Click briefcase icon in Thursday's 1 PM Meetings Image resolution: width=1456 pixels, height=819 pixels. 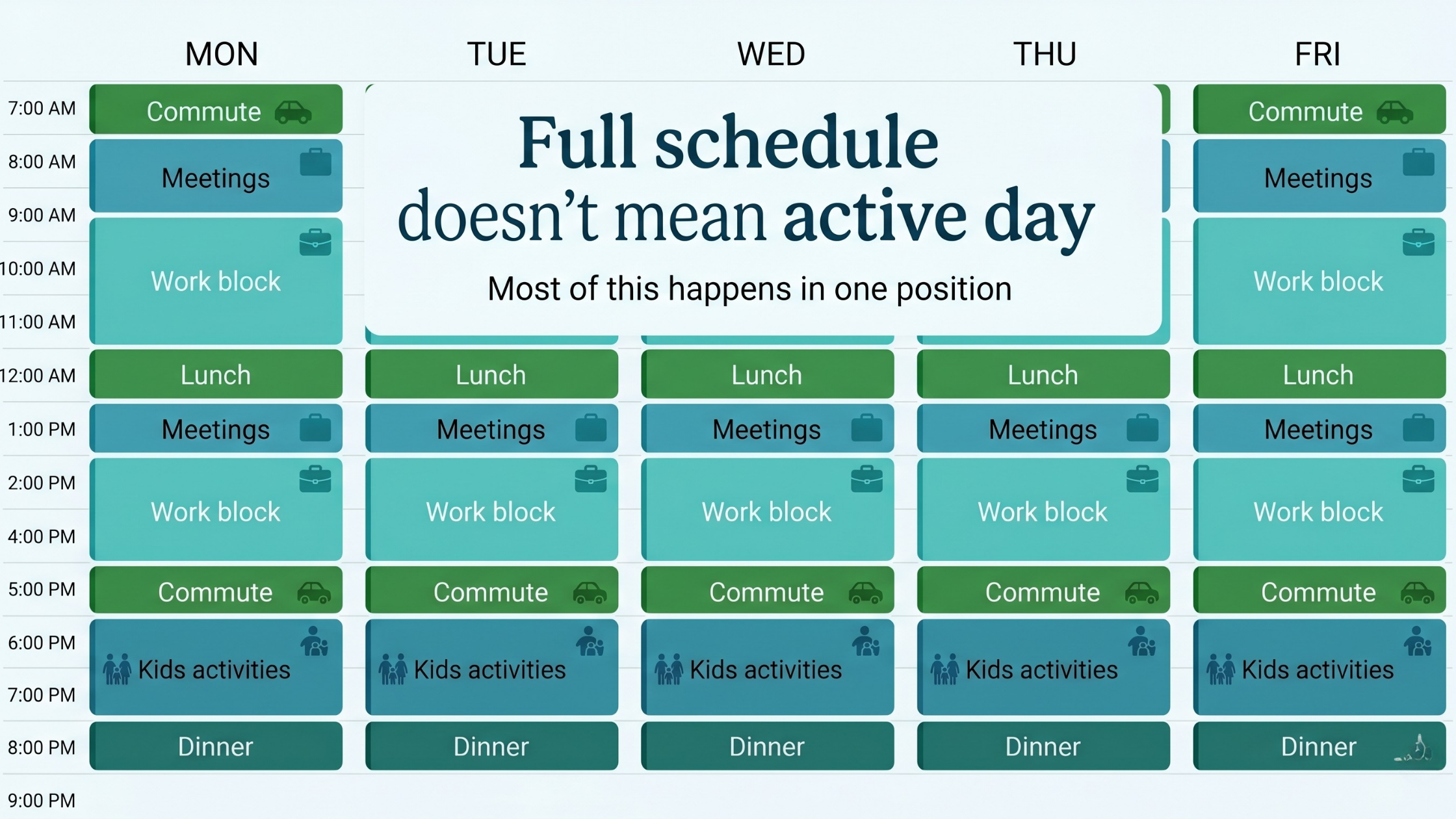tap(1142, 428)
